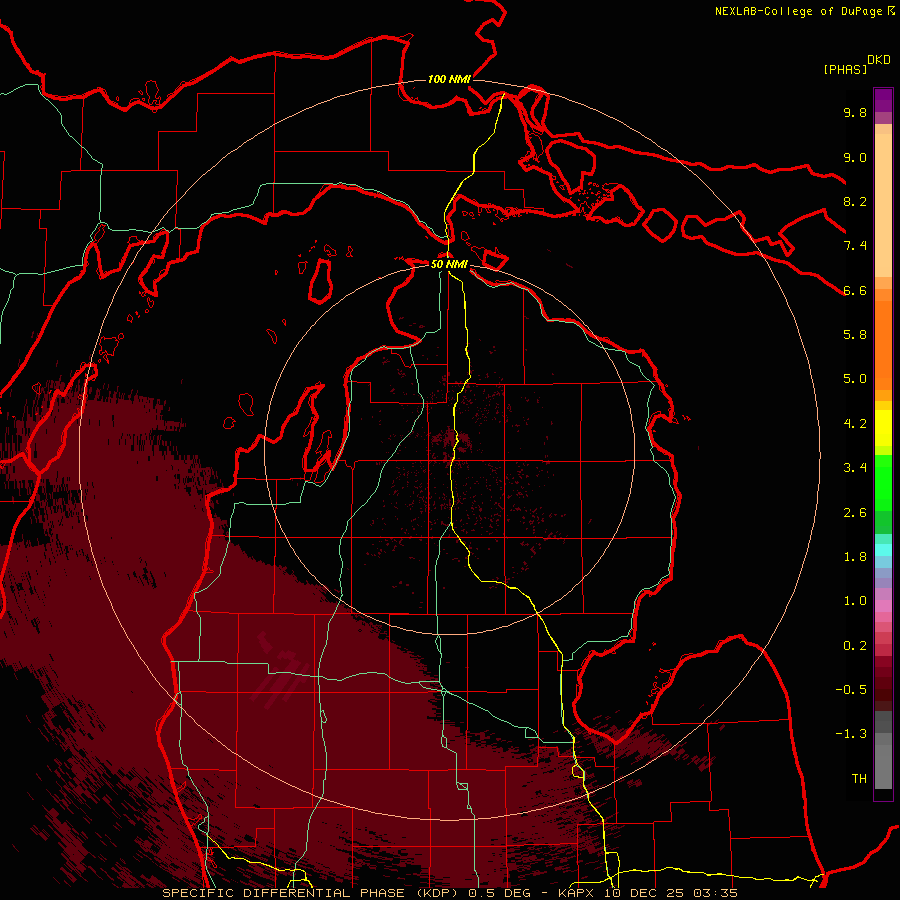Click the yellow segment of color bar
Viewport: 900px width, 900px height.
[883, 428]
